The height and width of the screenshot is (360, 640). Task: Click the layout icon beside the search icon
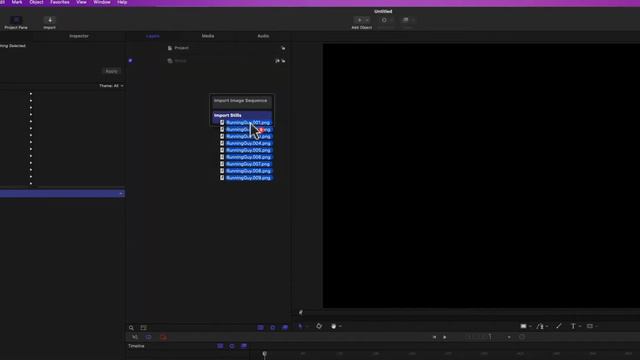pos(144,328)
